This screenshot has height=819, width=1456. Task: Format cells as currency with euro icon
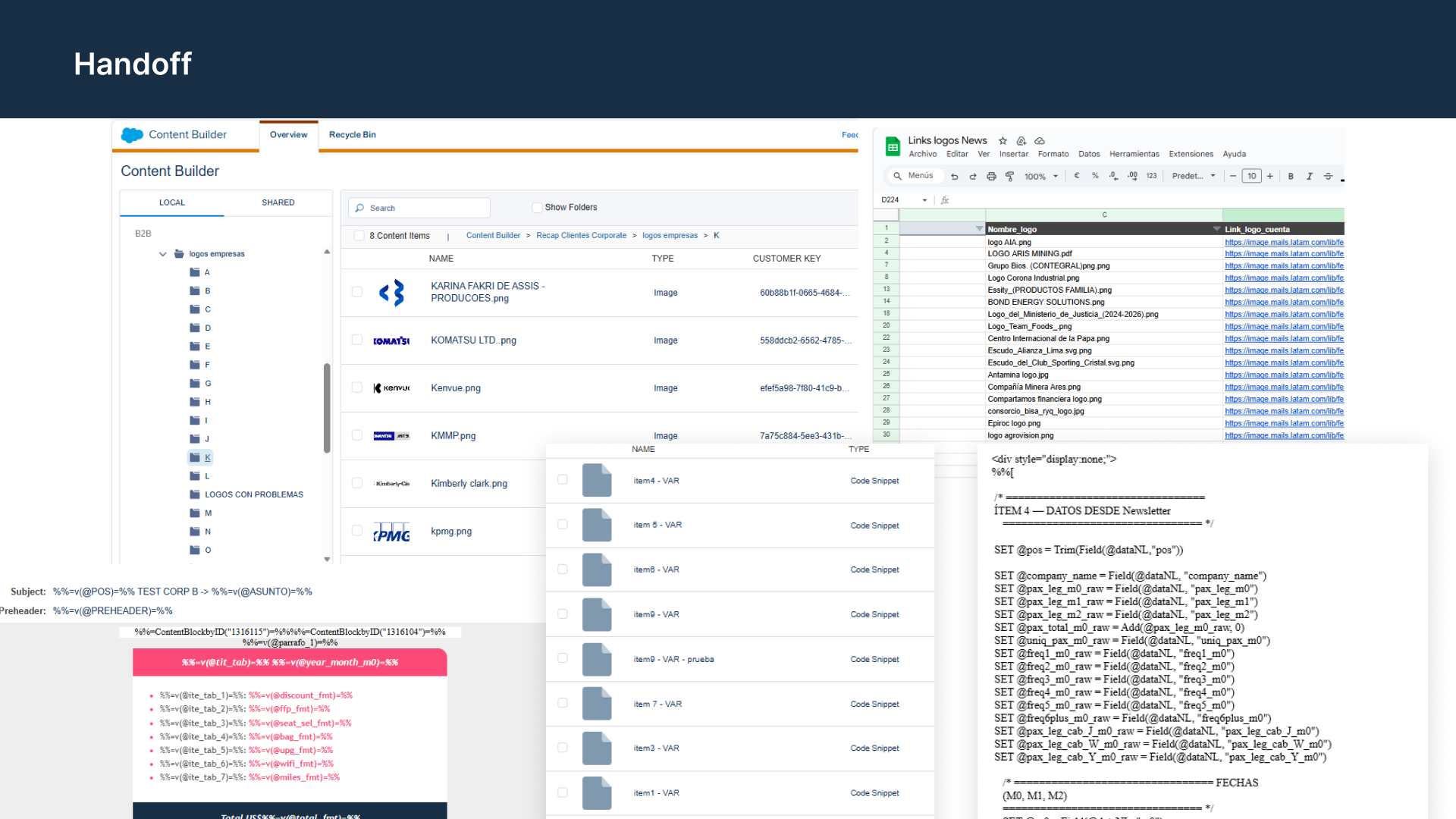click(x=1077, y=176)
